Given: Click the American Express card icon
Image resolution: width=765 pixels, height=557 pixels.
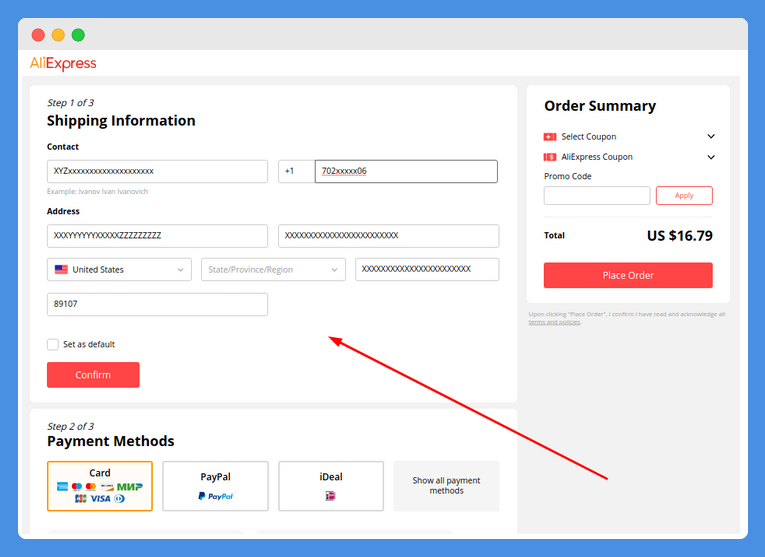Looking at the screenshot, I should coord(62,487).
